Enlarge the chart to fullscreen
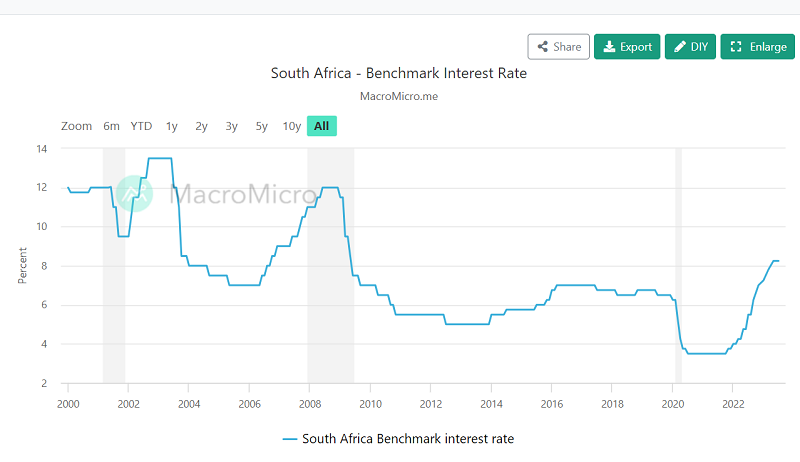This screenshot has width=800, height=462. tap(757, 47)
